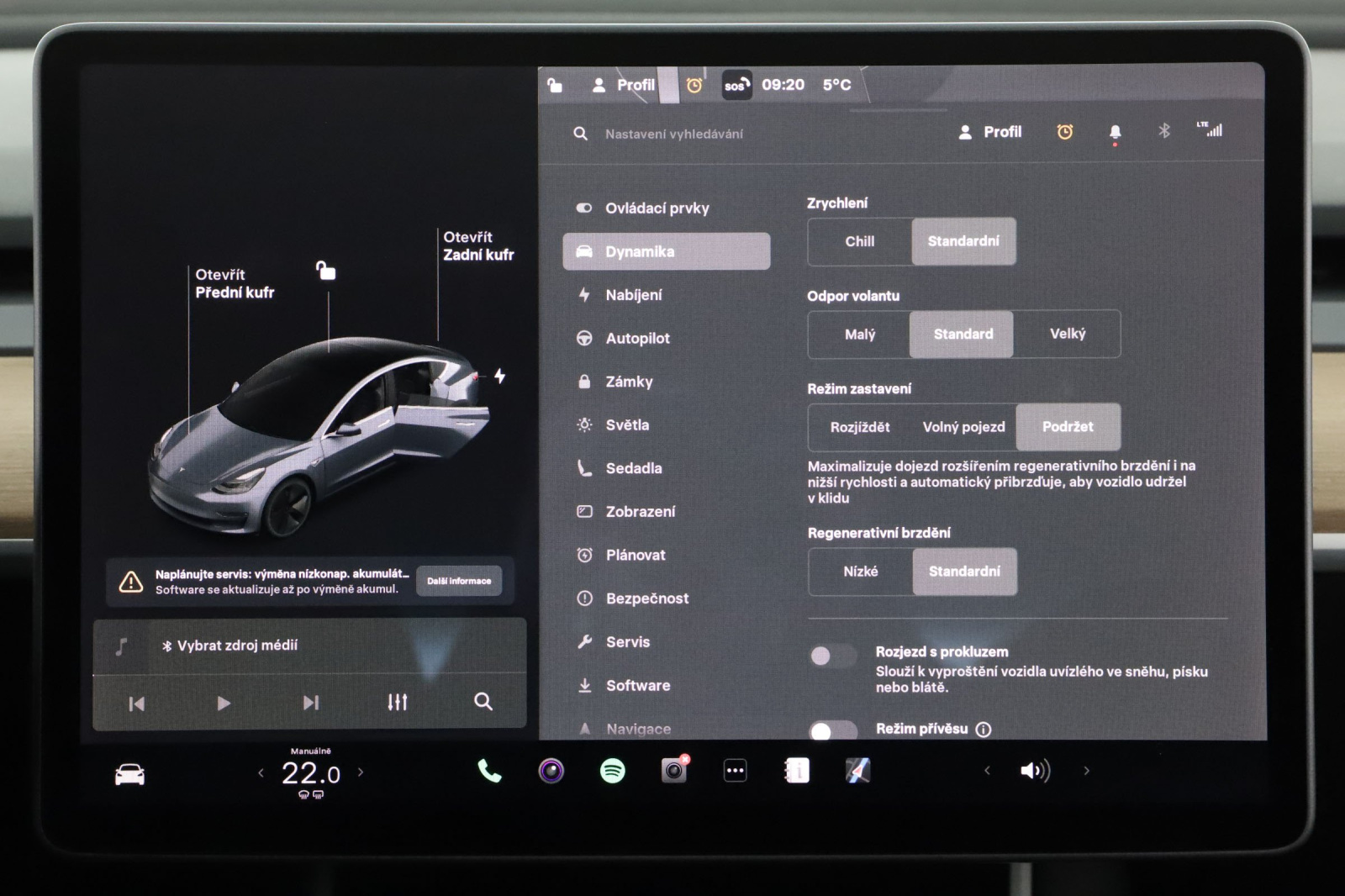Image resolution: width=1345 pixels, height=896 pixels.
Task: Increase the volume with right chevron
Action: (1086, 771)
